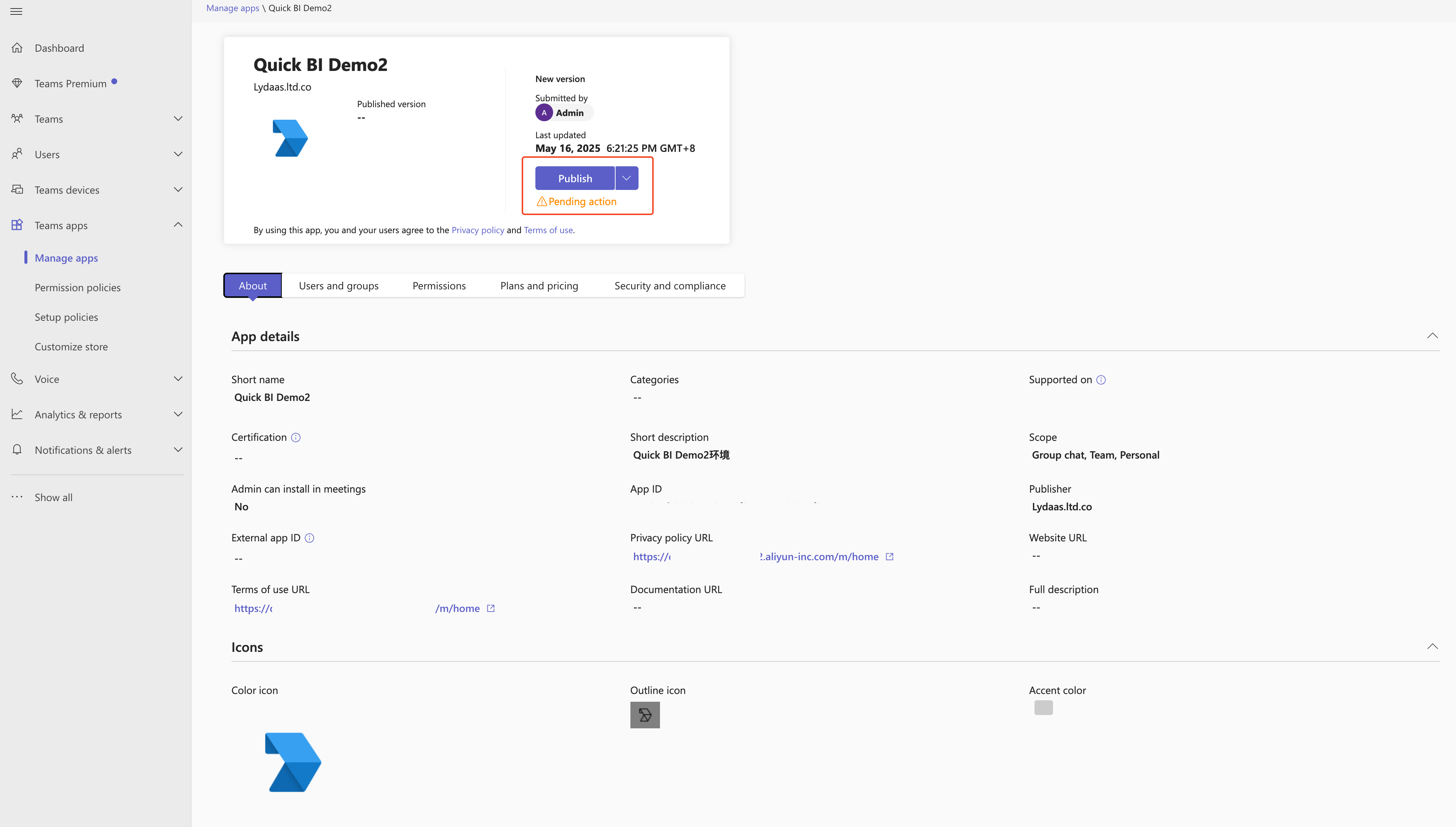
Task: Click the Teams devices icon
Action: tap(17, 190)
